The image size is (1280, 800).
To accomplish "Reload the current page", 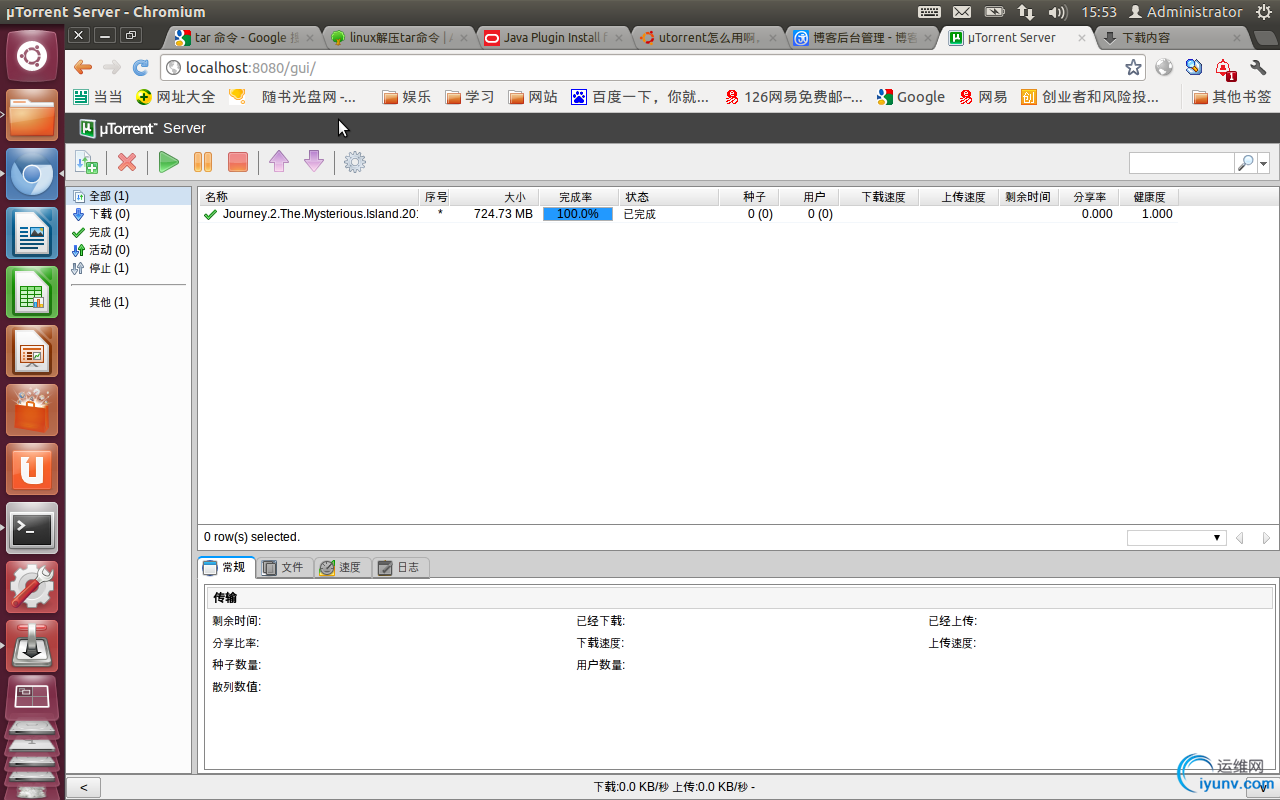I will 141,67.
